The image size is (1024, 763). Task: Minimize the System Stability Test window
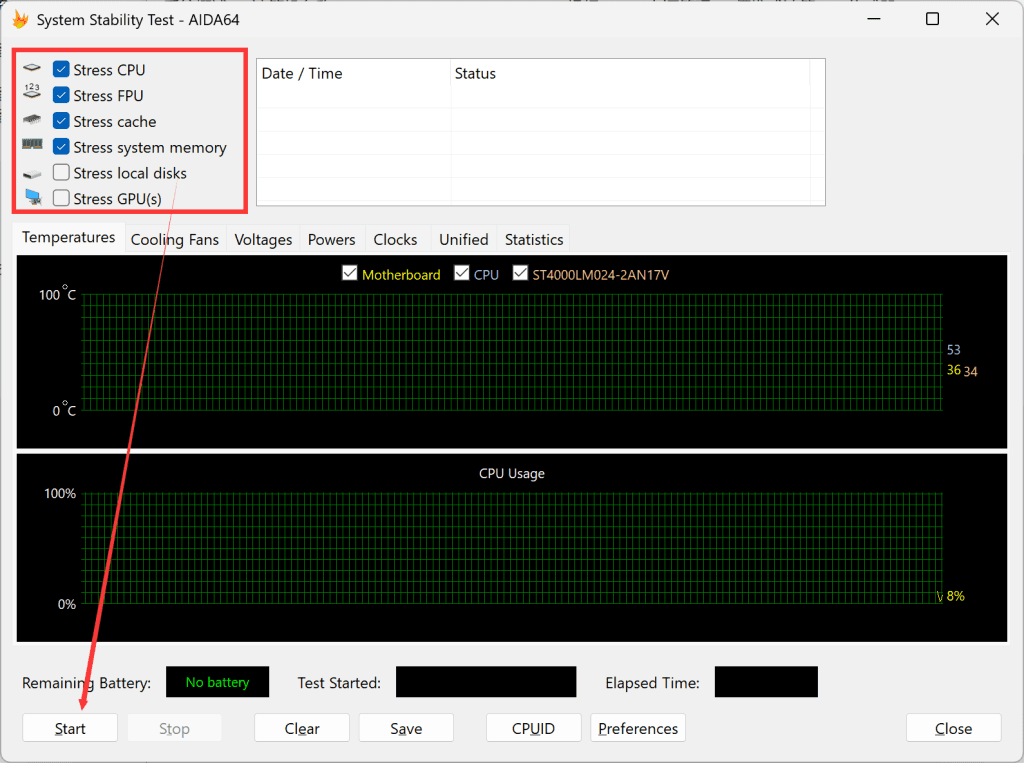(x=874, y=19)
